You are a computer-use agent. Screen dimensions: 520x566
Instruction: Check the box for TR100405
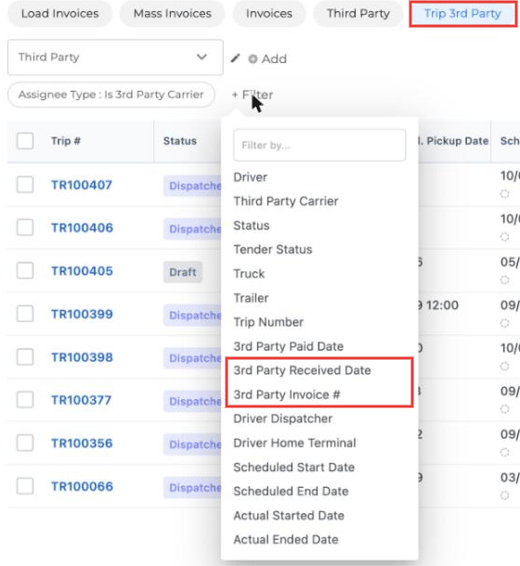(x=25, y=271)
